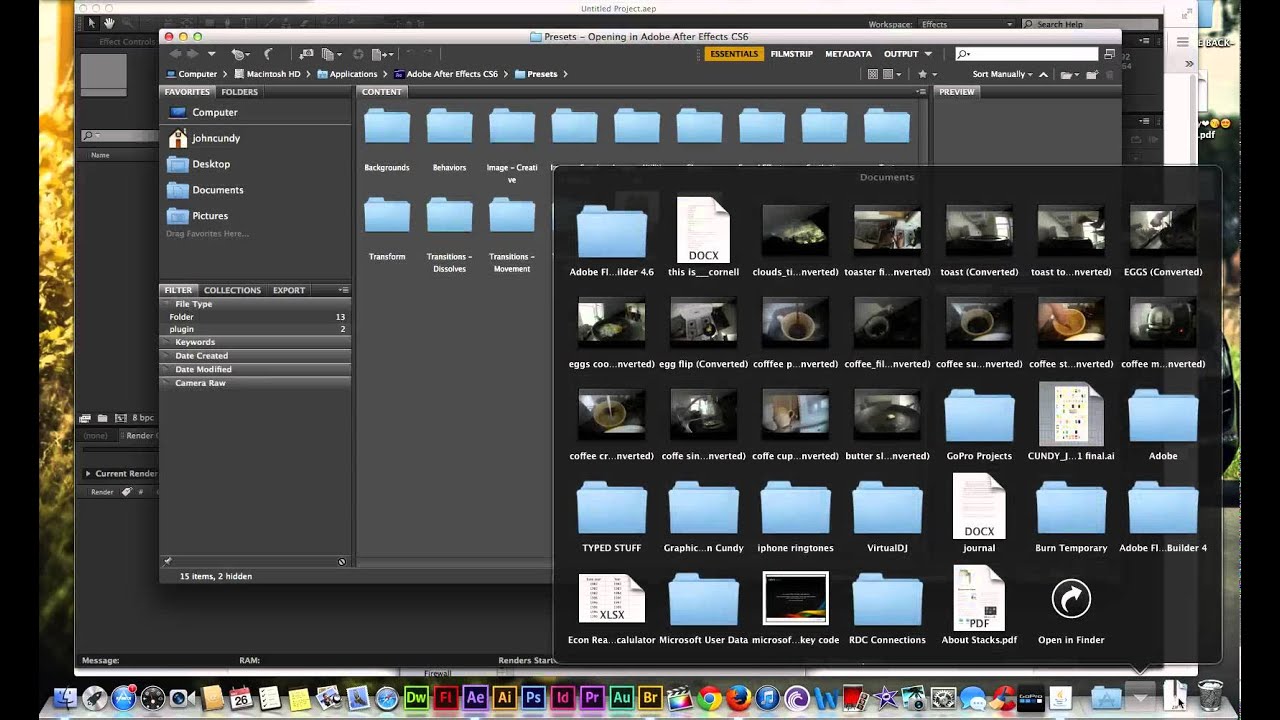Viewport: 1280px width, 720px height.
Task: Launch Dreamweaver from the Dock
Action: click(x=416, y=697)
